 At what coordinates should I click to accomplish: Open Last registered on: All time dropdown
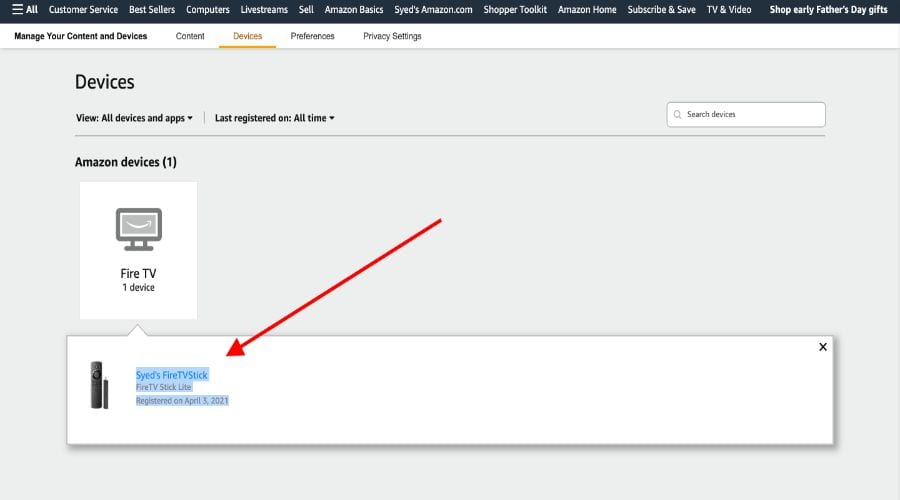[274, 118]
